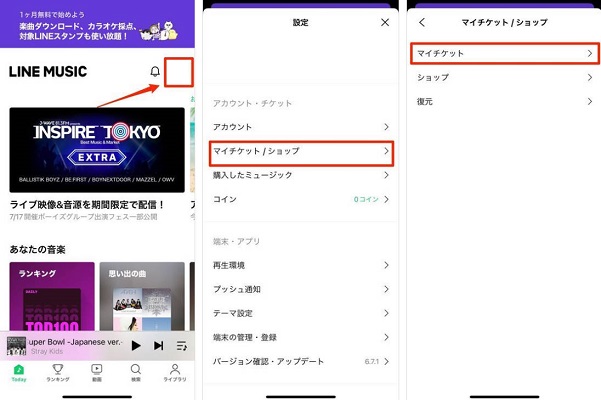The height and width of the screenshot is (400, 601).
Task: Open 端末の管理・登録 row
Action: coord(301,337)
